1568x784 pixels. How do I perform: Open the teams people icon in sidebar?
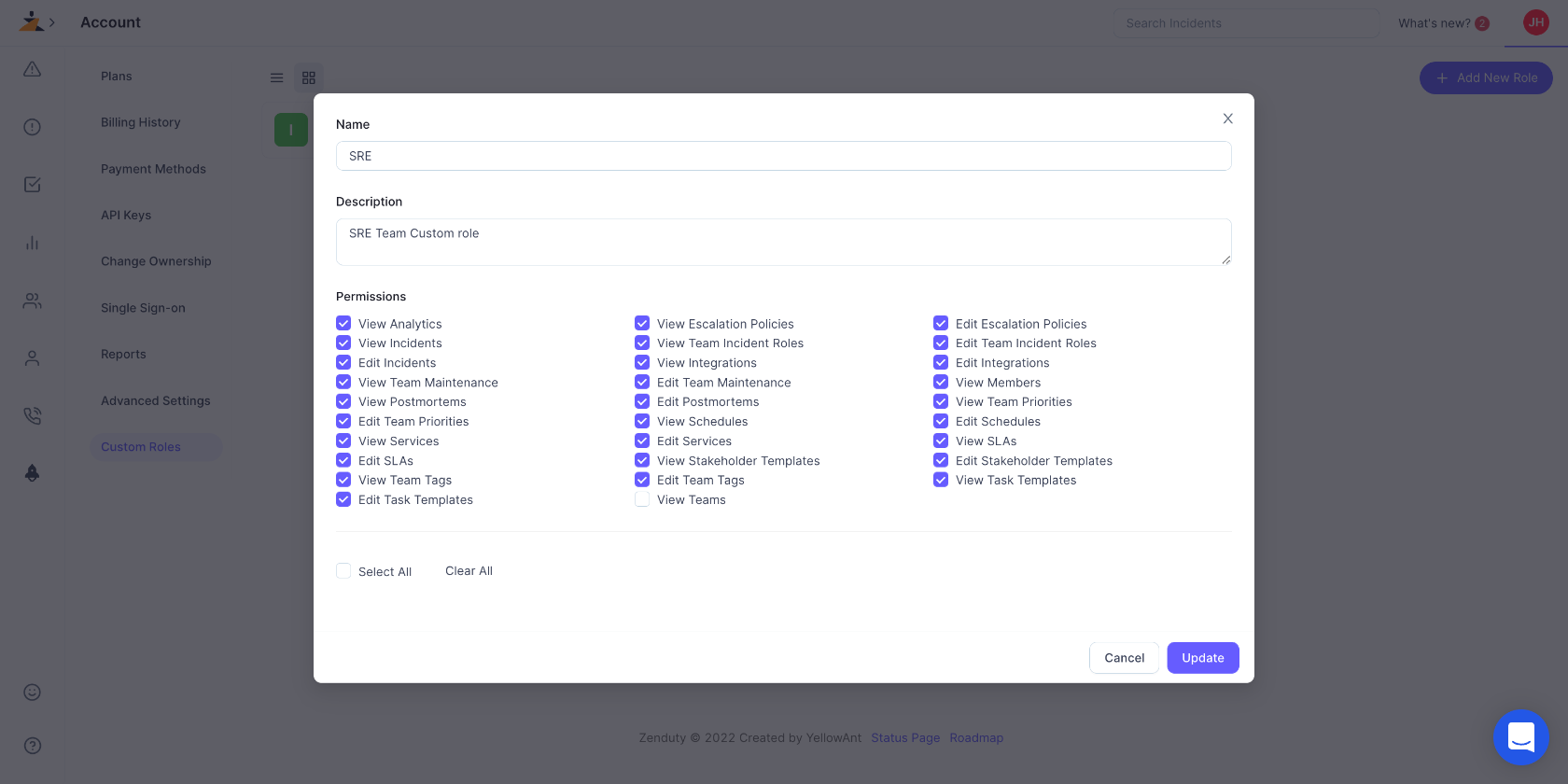click(32, 301)
